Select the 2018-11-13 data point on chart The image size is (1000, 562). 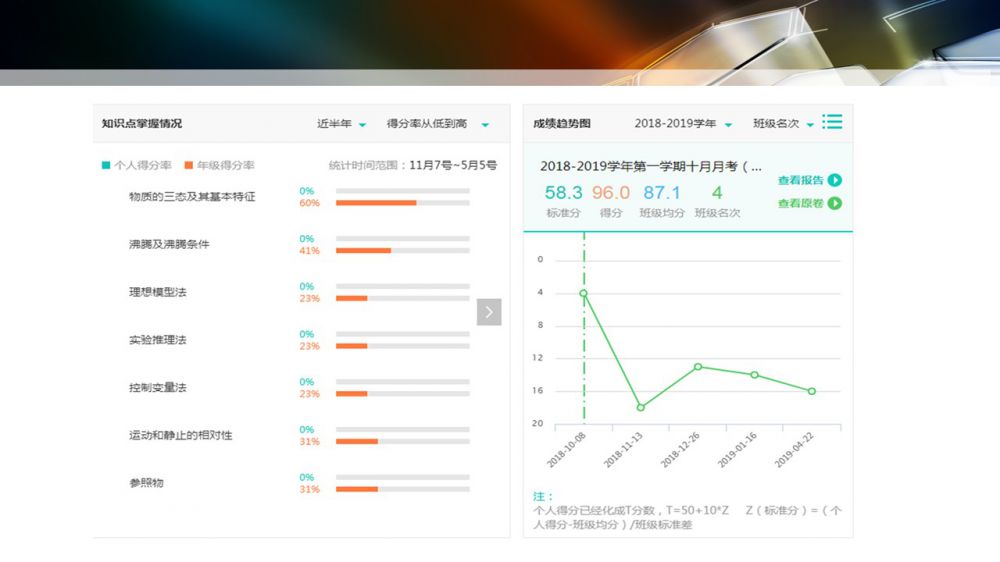pos(641,407)
